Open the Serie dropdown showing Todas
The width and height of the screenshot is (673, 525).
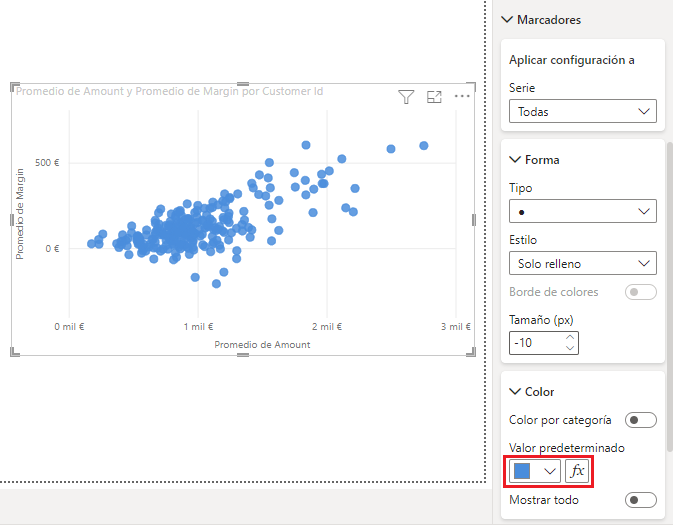tap(582, 112)
